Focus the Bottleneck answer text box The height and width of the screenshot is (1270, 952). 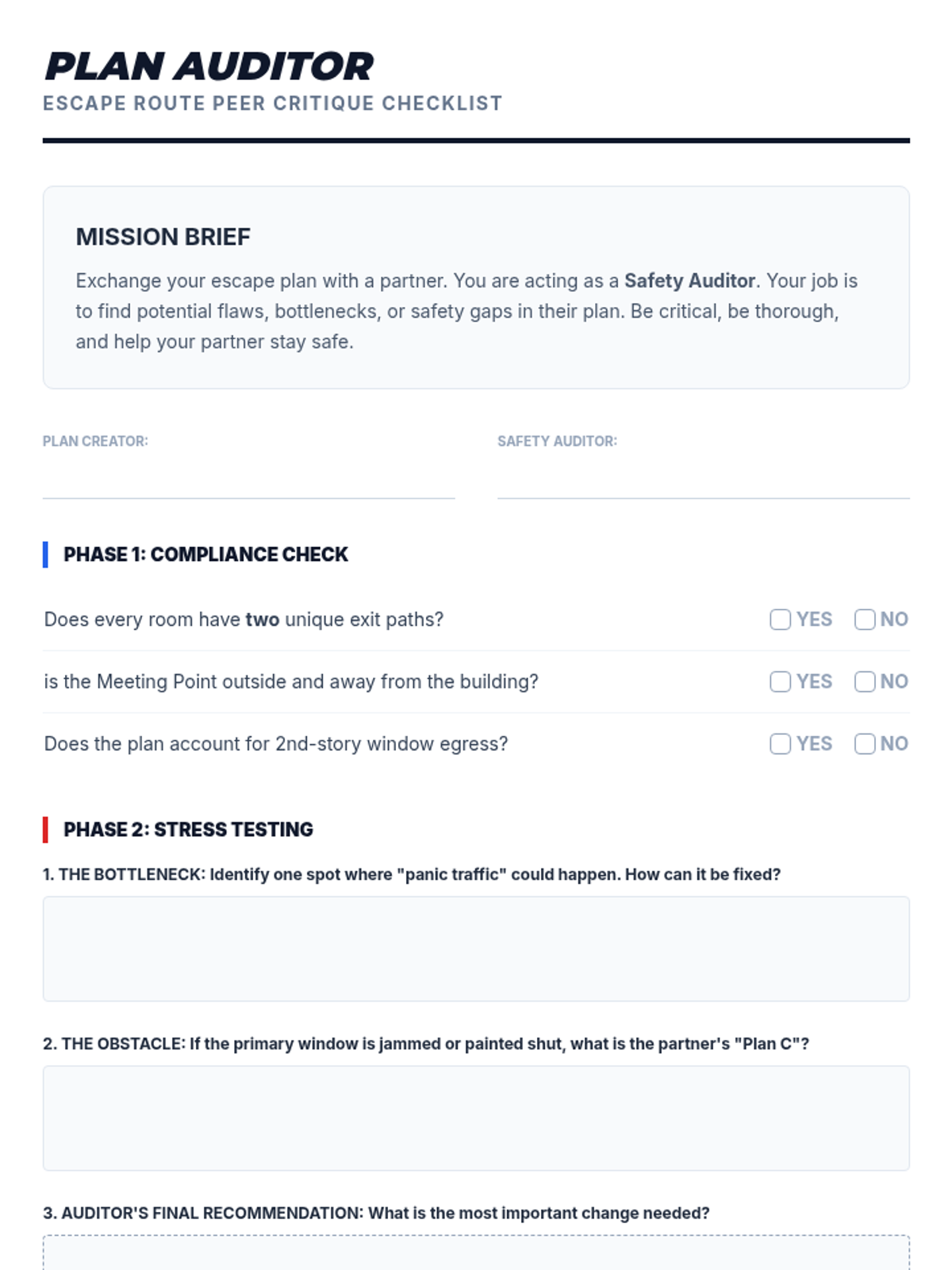click(476, 949)
